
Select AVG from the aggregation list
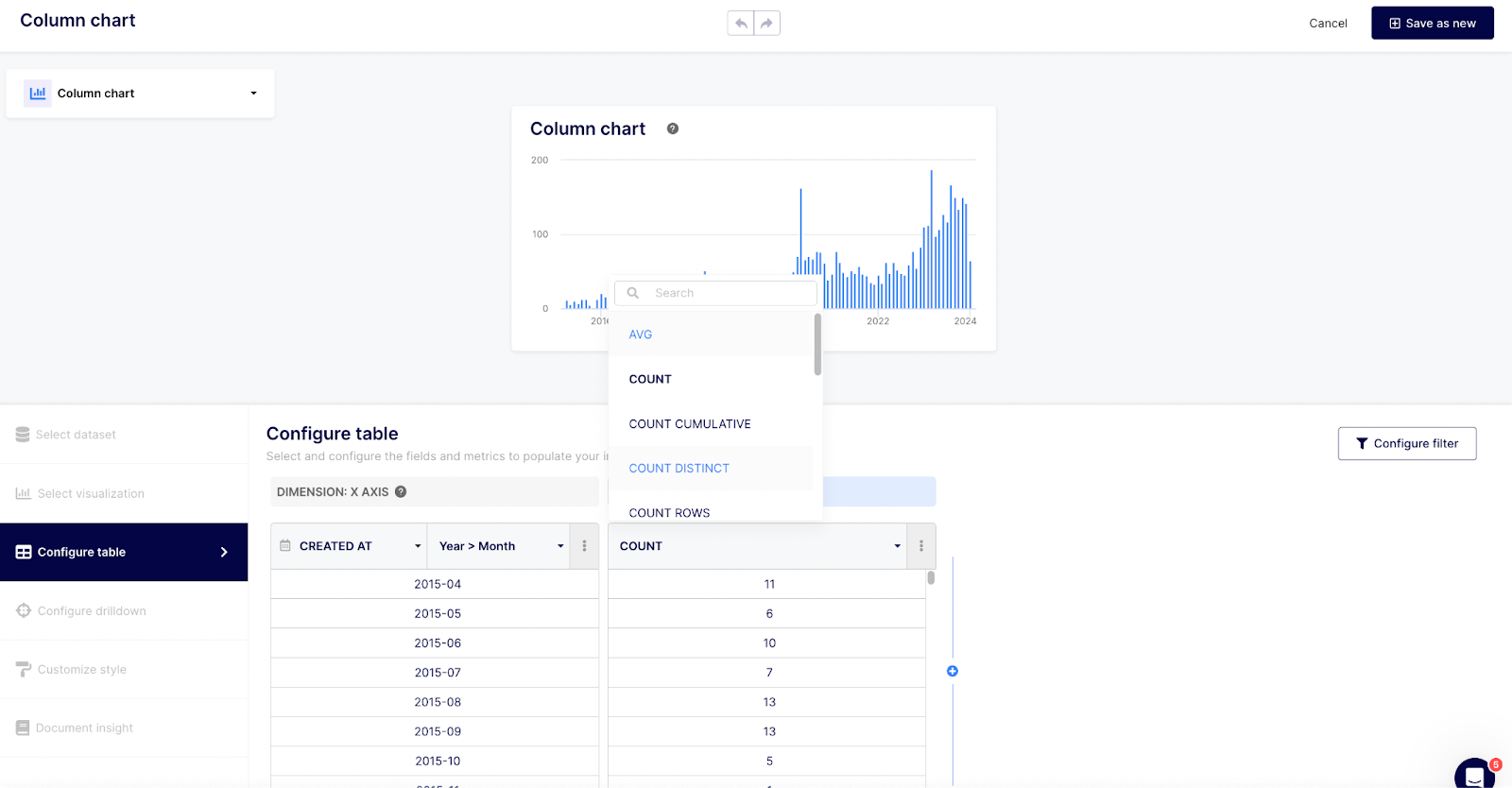(x=641, y=334)
